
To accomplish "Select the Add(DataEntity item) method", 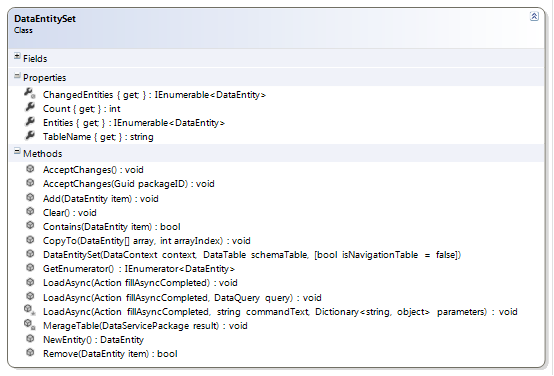I will (101, 199).
